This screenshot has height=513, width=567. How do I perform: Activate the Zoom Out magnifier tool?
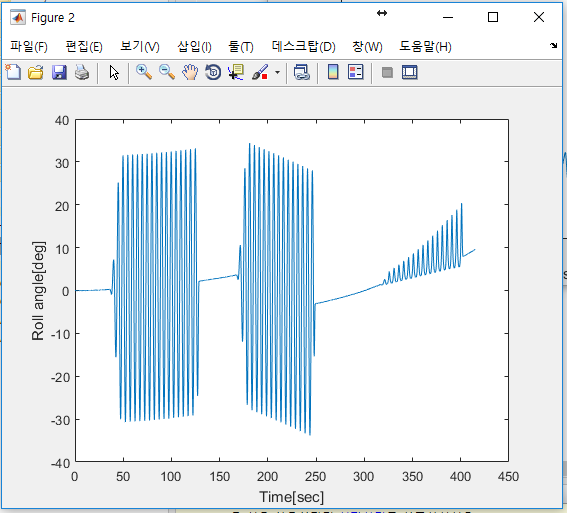pos(167,72)
